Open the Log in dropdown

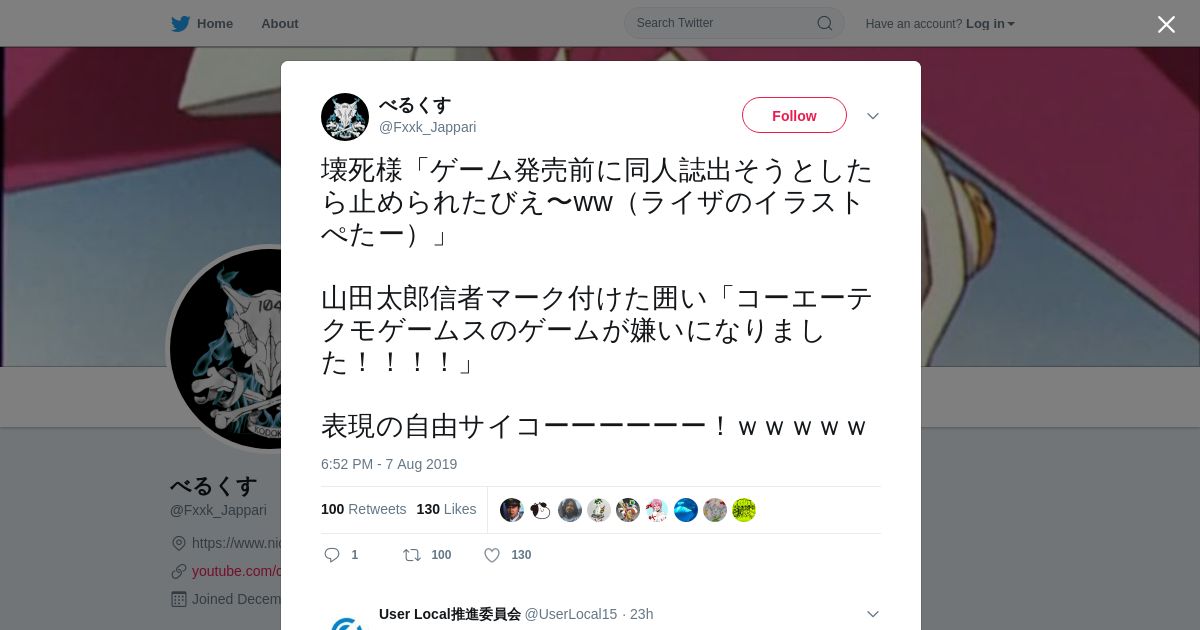pos(990,23)
